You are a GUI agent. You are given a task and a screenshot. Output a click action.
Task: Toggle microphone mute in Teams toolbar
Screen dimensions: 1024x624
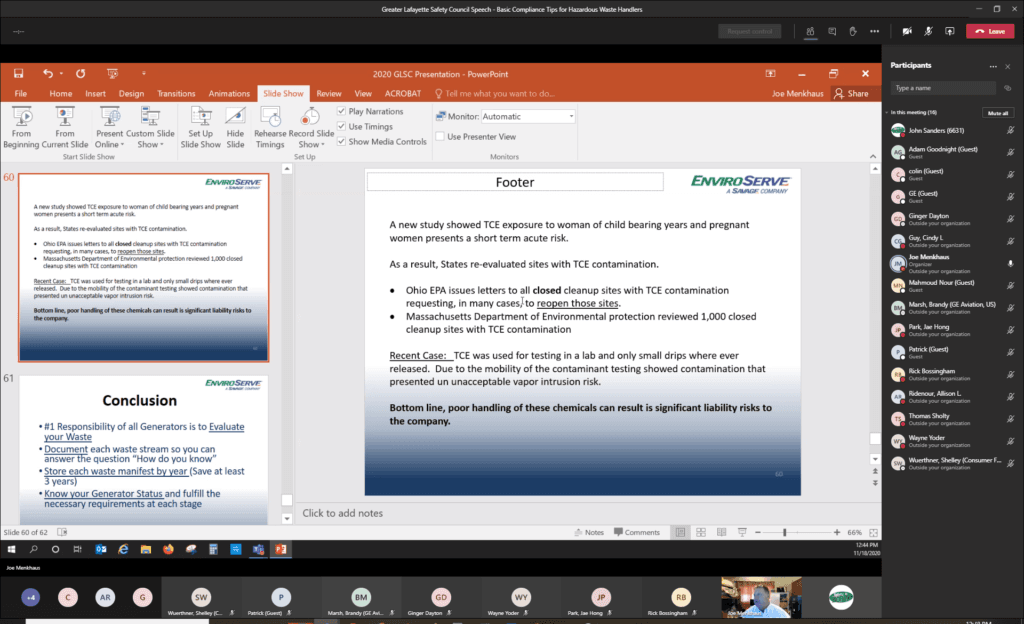pyautogui.click(x=928, y=31)
